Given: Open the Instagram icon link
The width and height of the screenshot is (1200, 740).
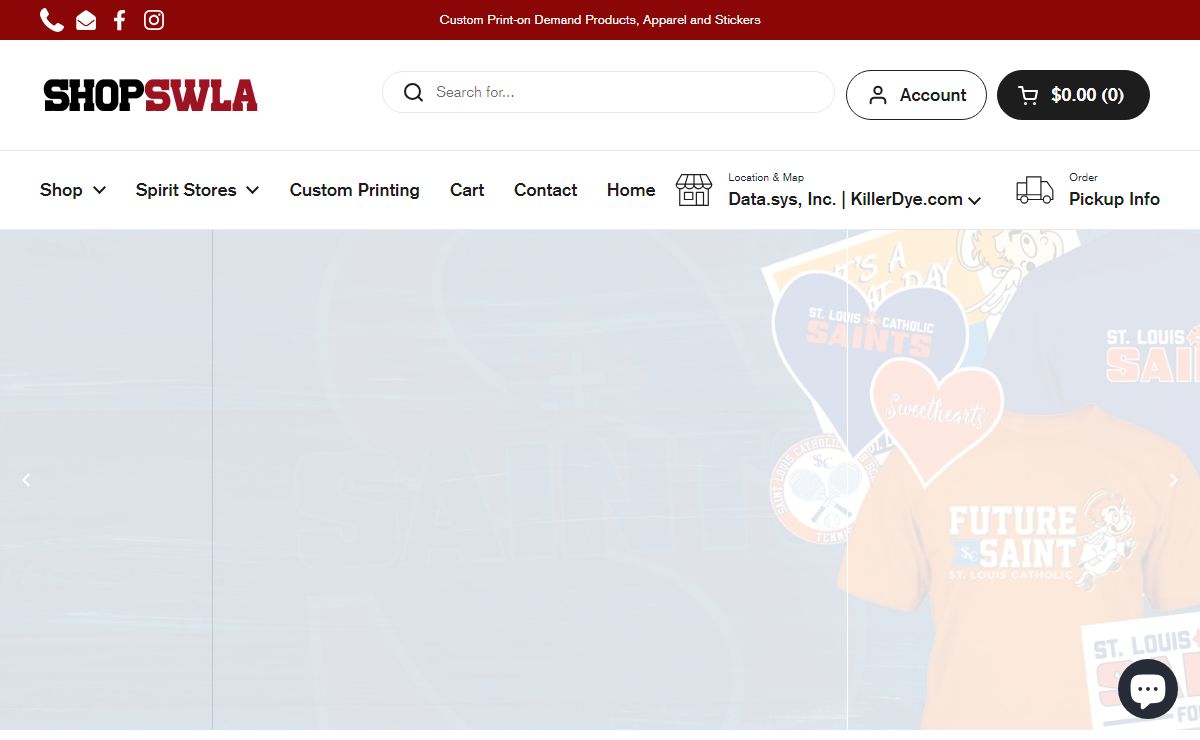Looking at the screenshot, I should click(154, 20).
